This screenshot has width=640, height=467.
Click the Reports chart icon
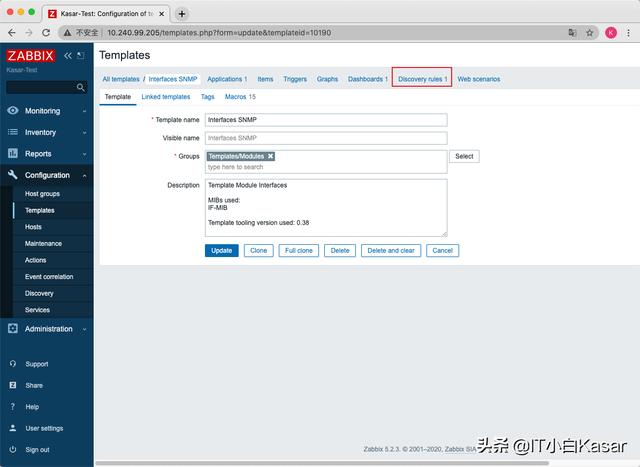13,153
